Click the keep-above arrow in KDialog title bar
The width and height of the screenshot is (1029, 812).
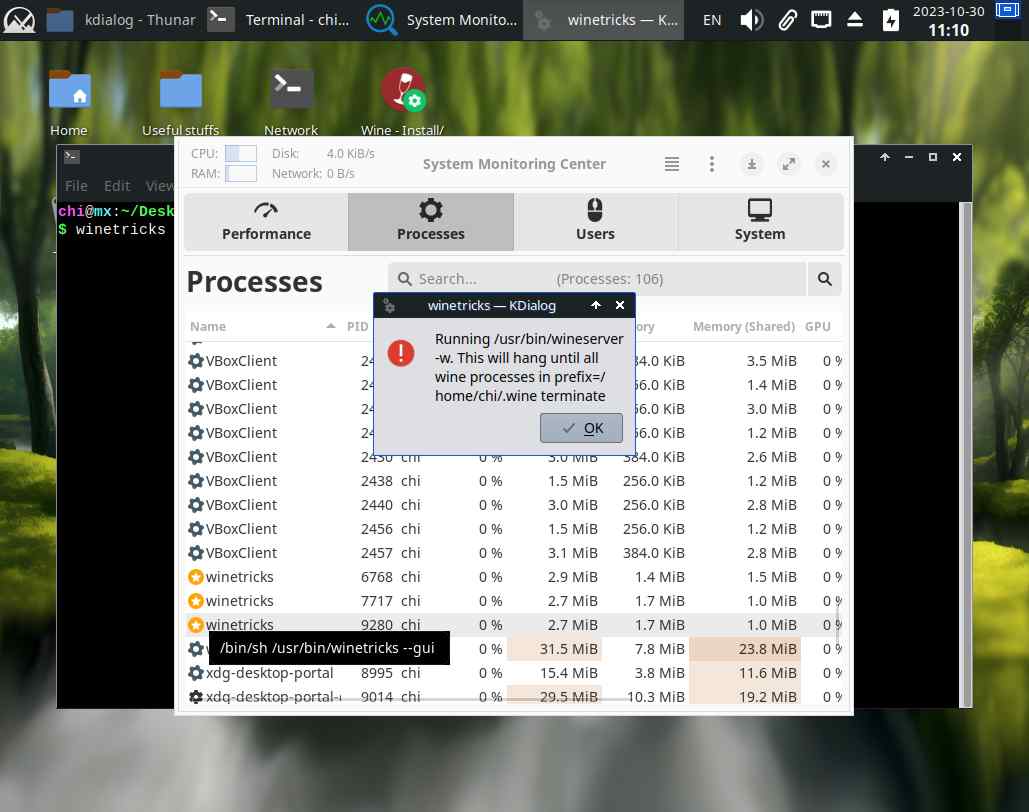pyautogui.click(x=595, y=305)
